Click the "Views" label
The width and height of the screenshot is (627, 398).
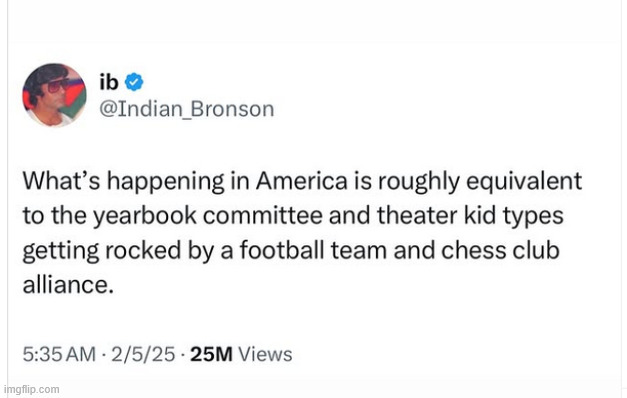[265, 354]
